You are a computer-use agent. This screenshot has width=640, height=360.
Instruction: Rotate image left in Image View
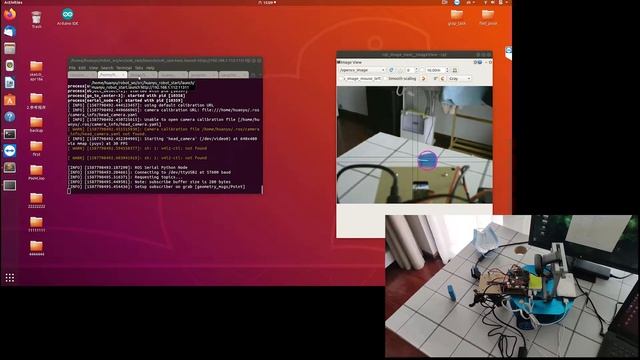point(423,78)
